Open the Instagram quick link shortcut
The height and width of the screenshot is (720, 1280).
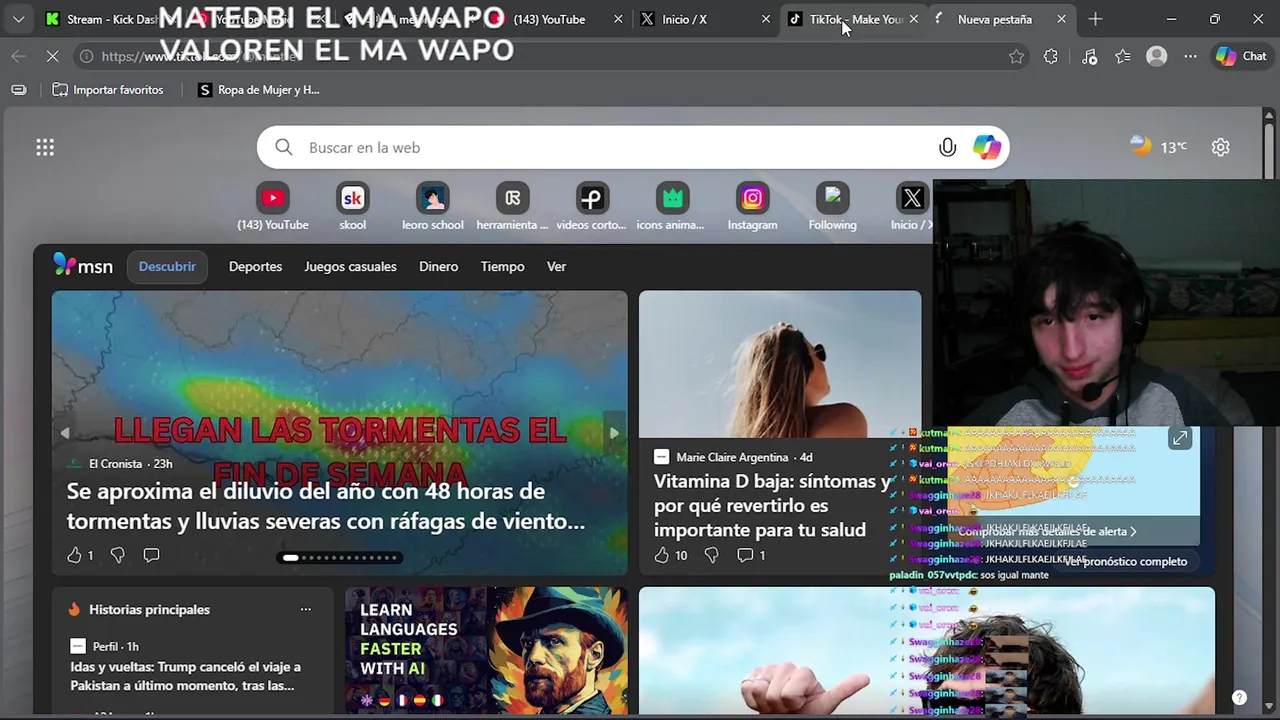(x=753, y=208)
